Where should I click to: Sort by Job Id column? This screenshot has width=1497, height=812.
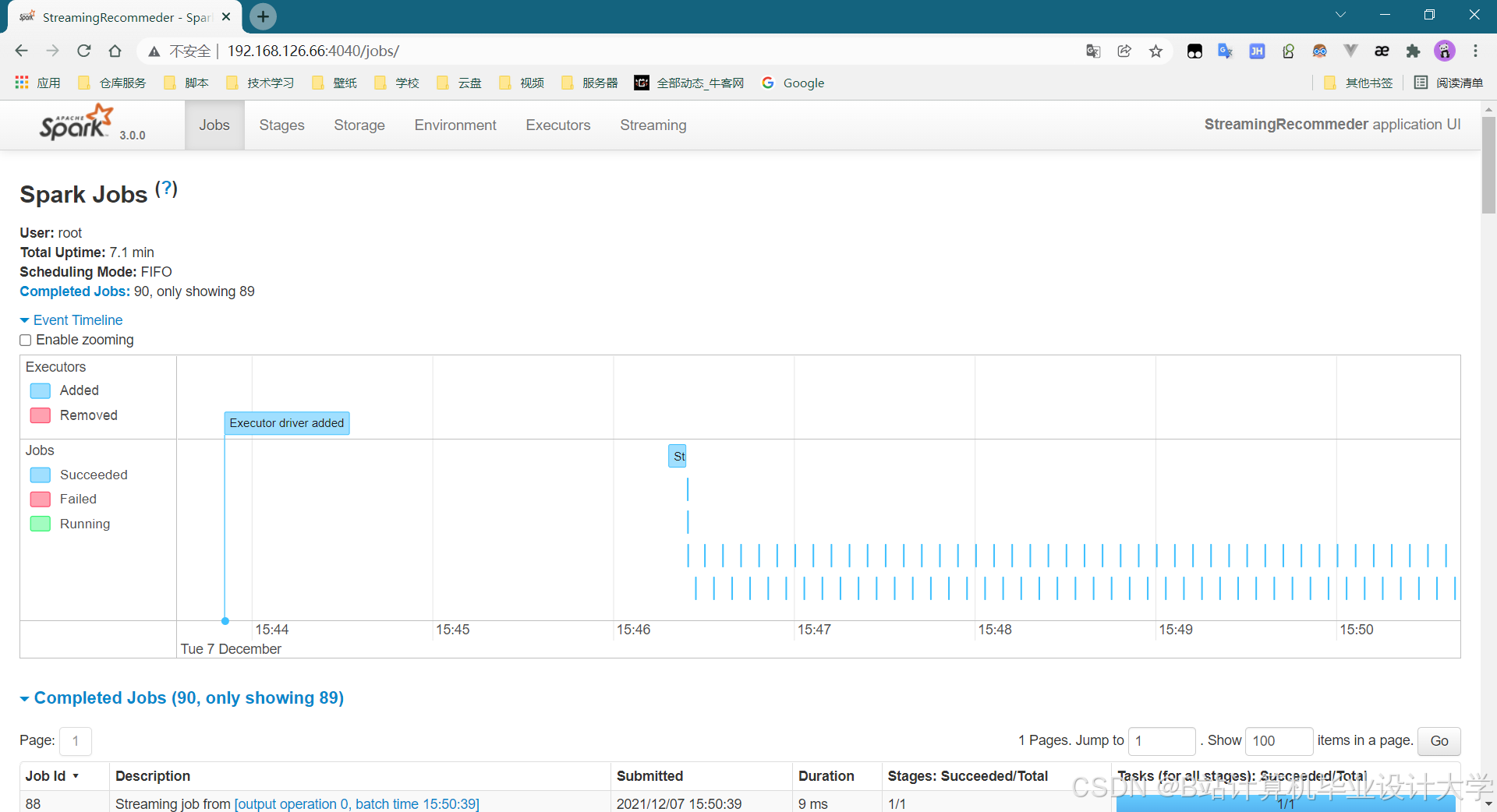pyautogui.click(x=52, y=776)
